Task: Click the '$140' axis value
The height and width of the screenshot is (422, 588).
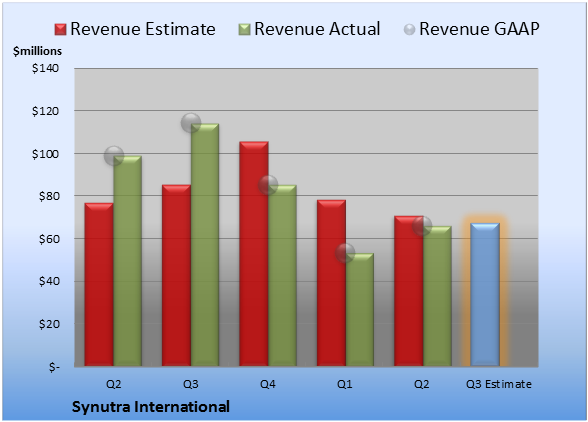Action: pyautogui.click(x=45, y=68)
